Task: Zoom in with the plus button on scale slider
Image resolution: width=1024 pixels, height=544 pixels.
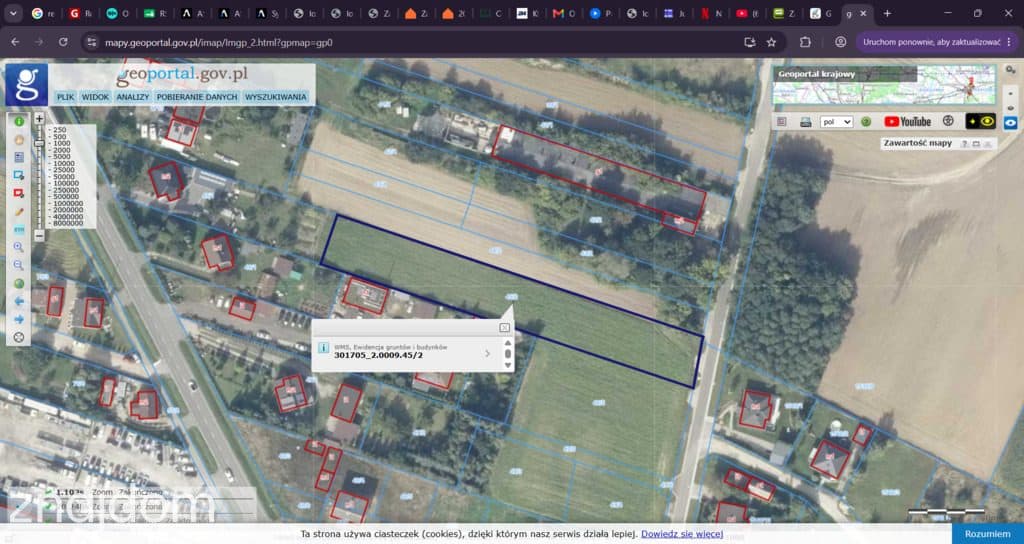Action: 39,119
